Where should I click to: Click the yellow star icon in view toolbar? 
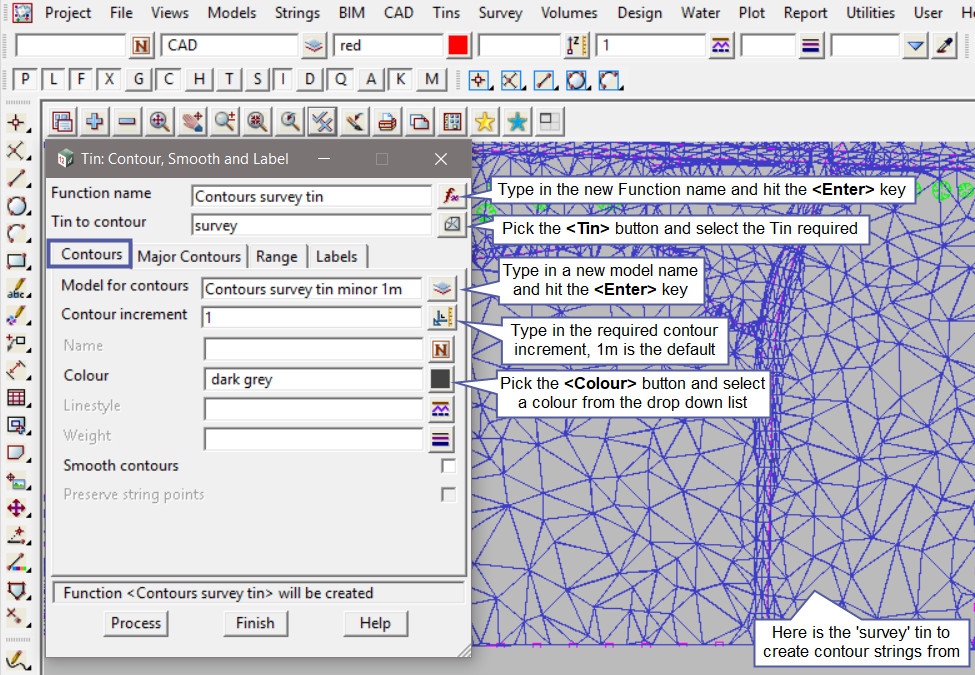point(484,121)
